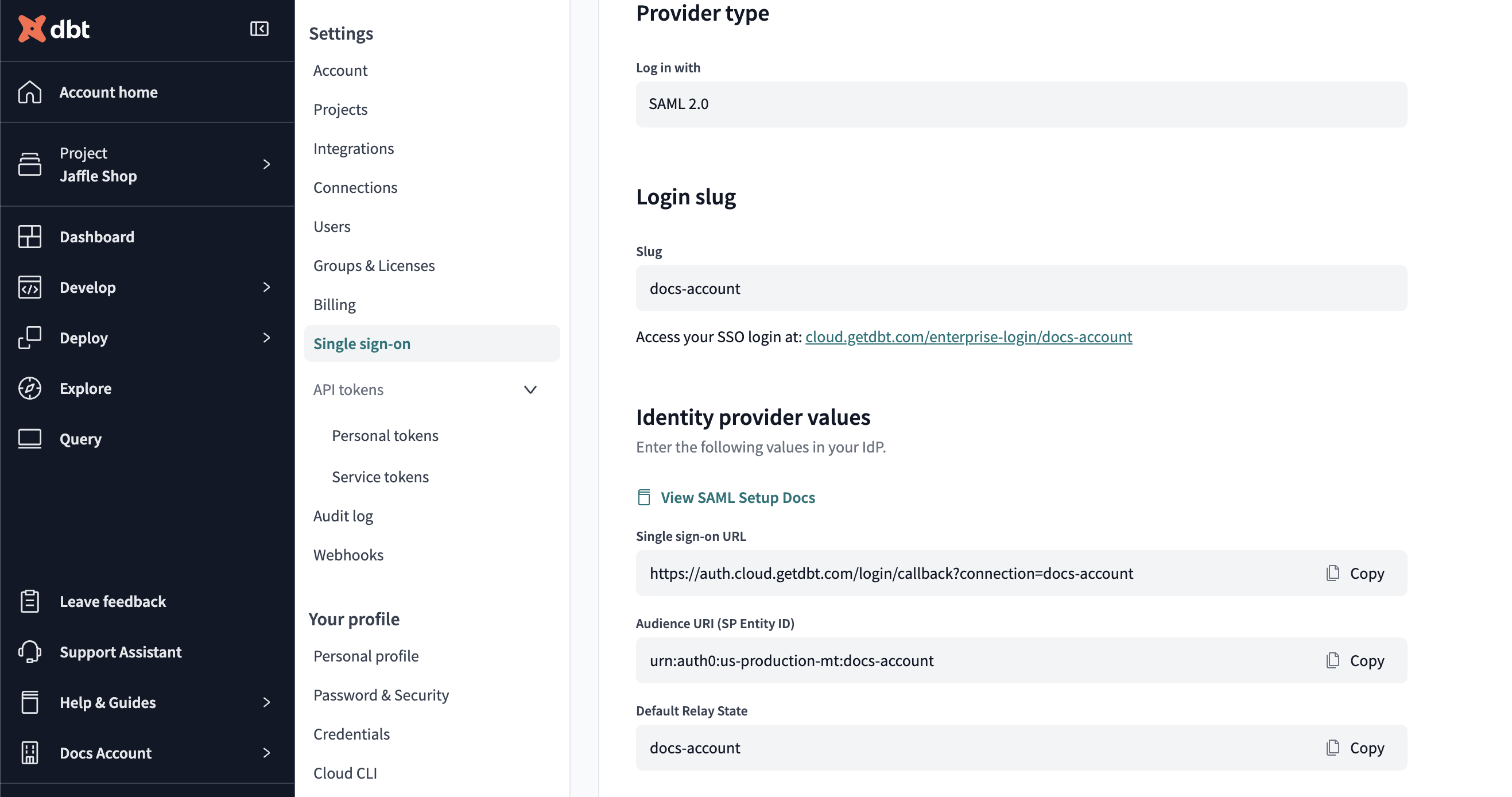Open Support Assistant headset icon

coord(30,652)
